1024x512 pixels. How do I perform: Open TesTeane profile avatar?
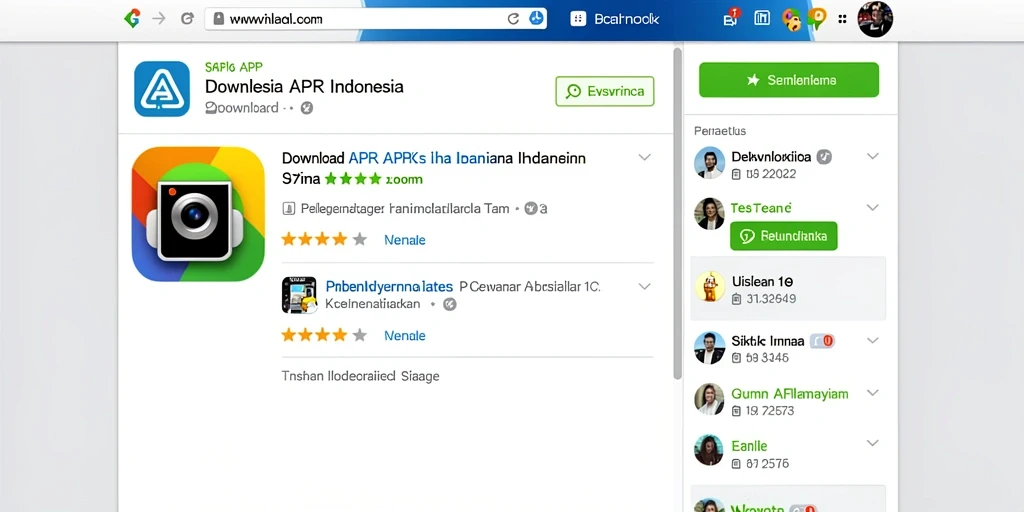click(709, 214)
